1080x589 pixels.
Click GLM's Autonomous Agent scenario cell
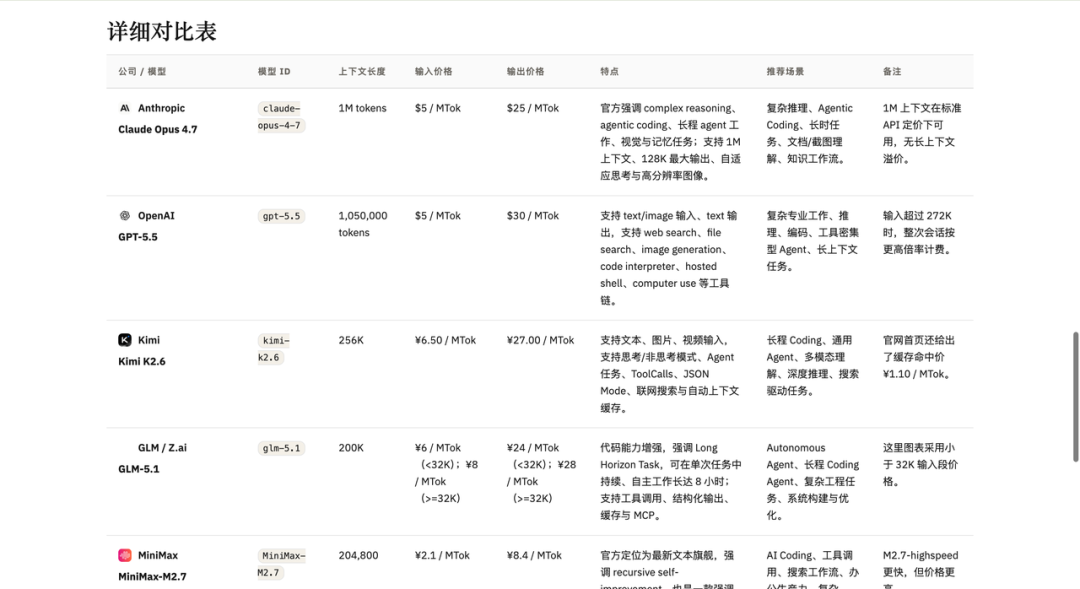(813, 482)
